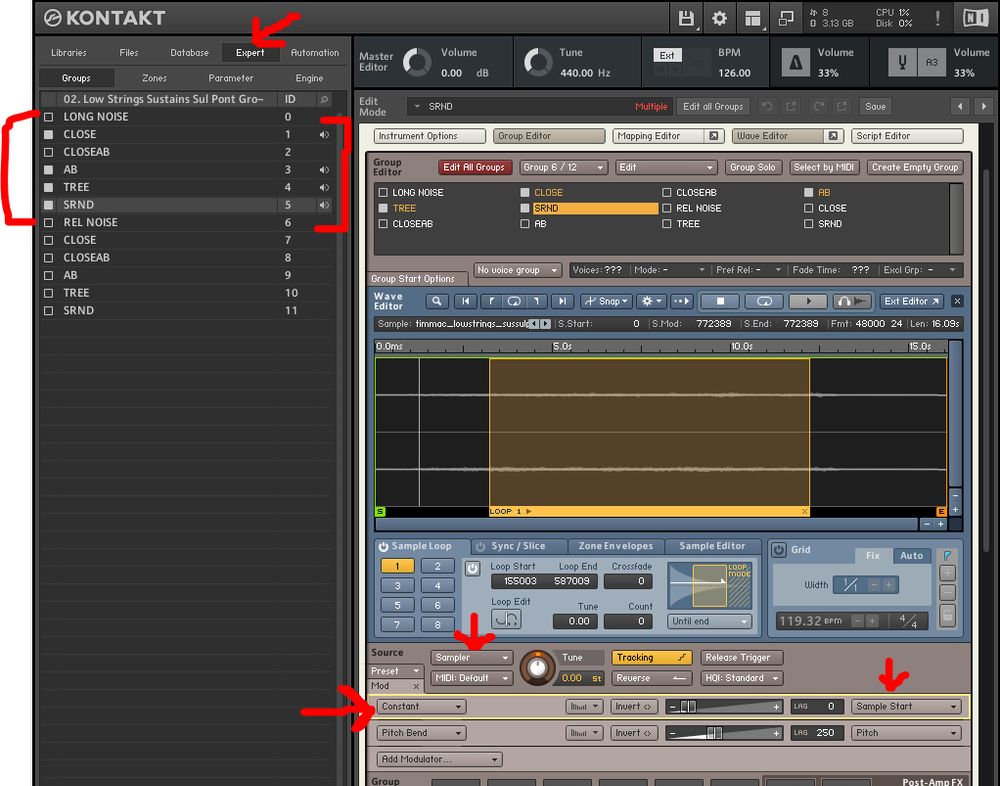Open Kontakt options via gear icon

tap(719, 19)
